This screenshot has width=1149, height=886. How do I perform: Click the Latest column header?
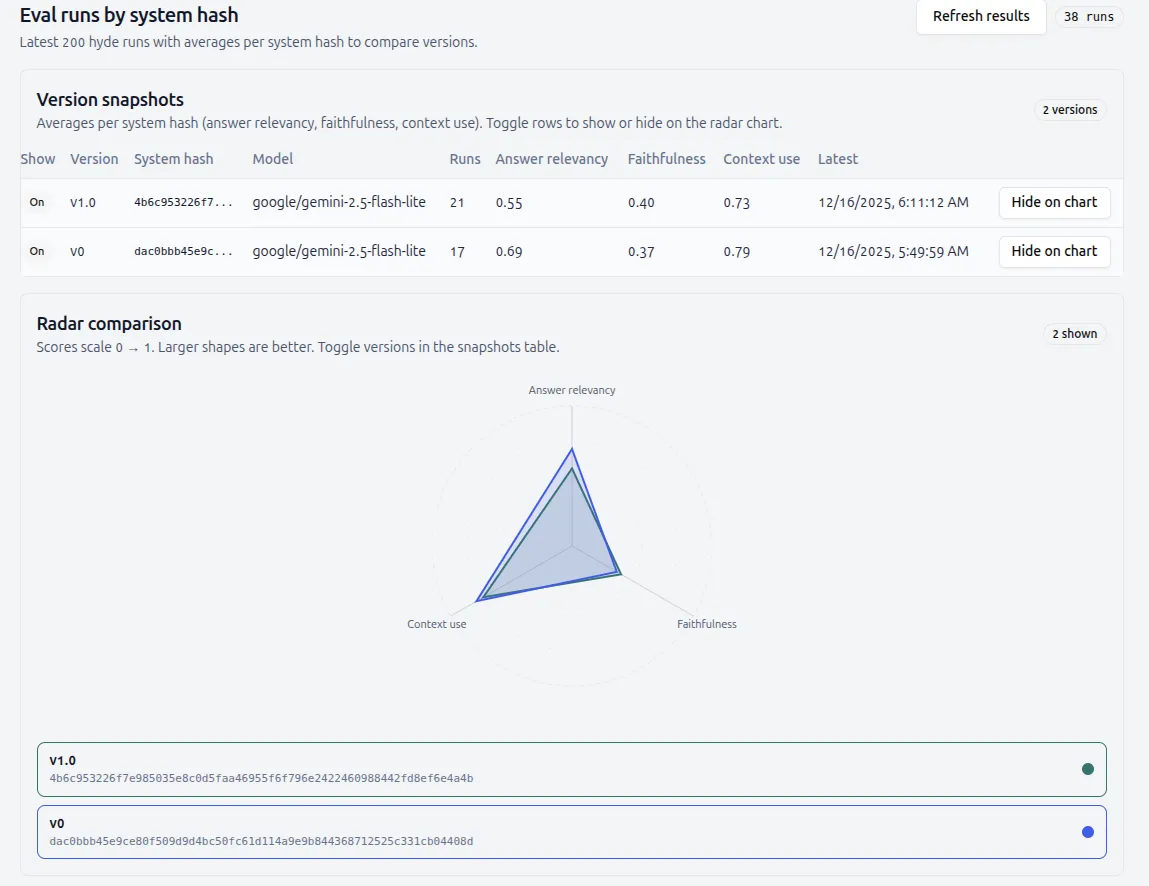(837, 159)
